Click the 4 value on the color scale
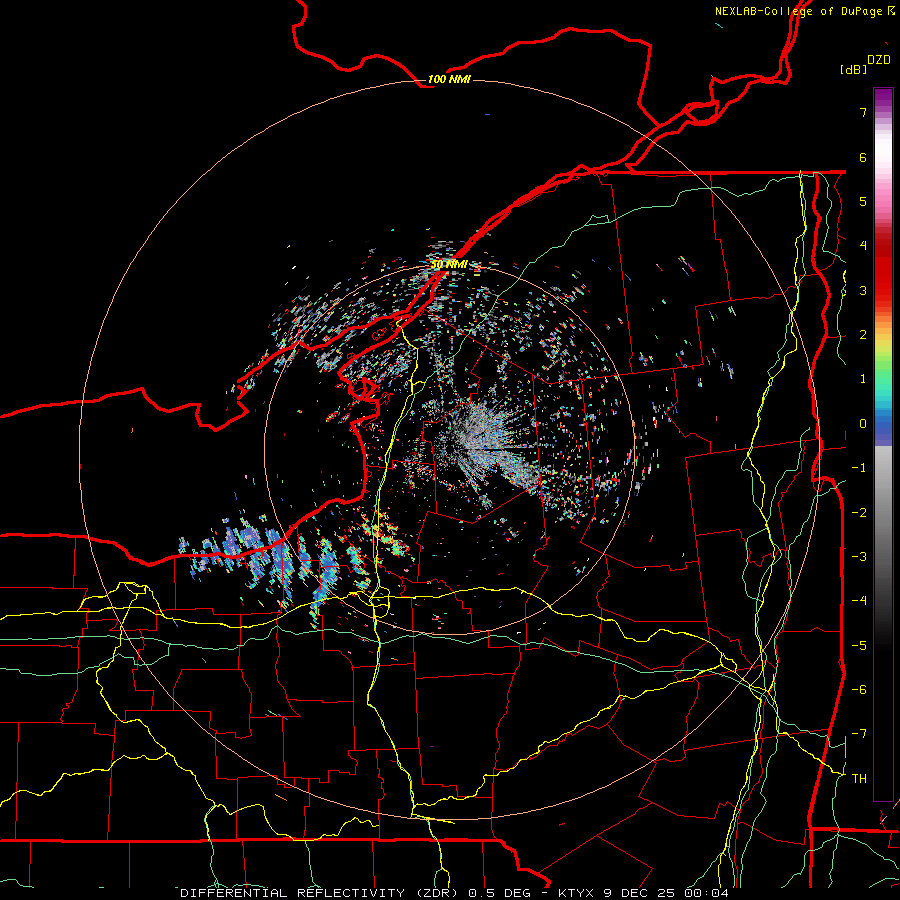 [x=863, y=246]
